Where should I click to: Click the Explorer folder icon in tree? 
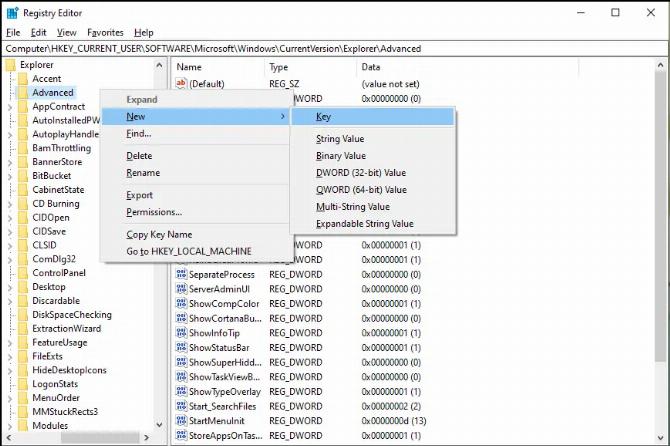(11, 65)
